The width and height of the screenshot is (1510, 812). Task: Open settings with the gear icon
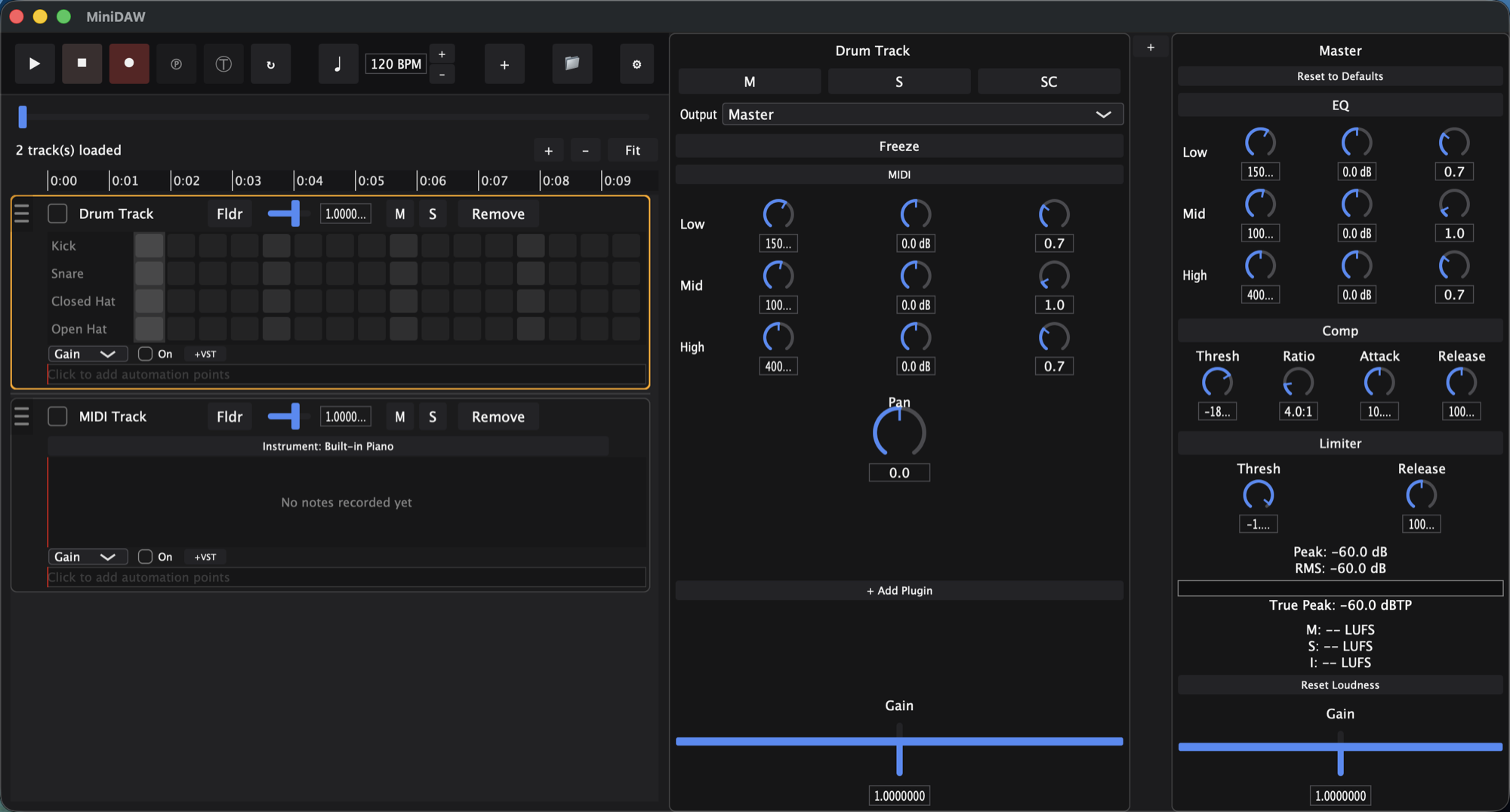coord(636,64)
